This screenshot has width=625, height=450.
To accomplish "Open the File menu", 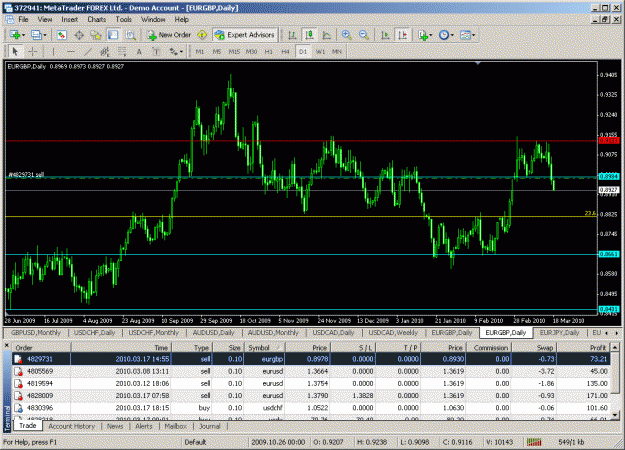I will (x=23, y=19).
